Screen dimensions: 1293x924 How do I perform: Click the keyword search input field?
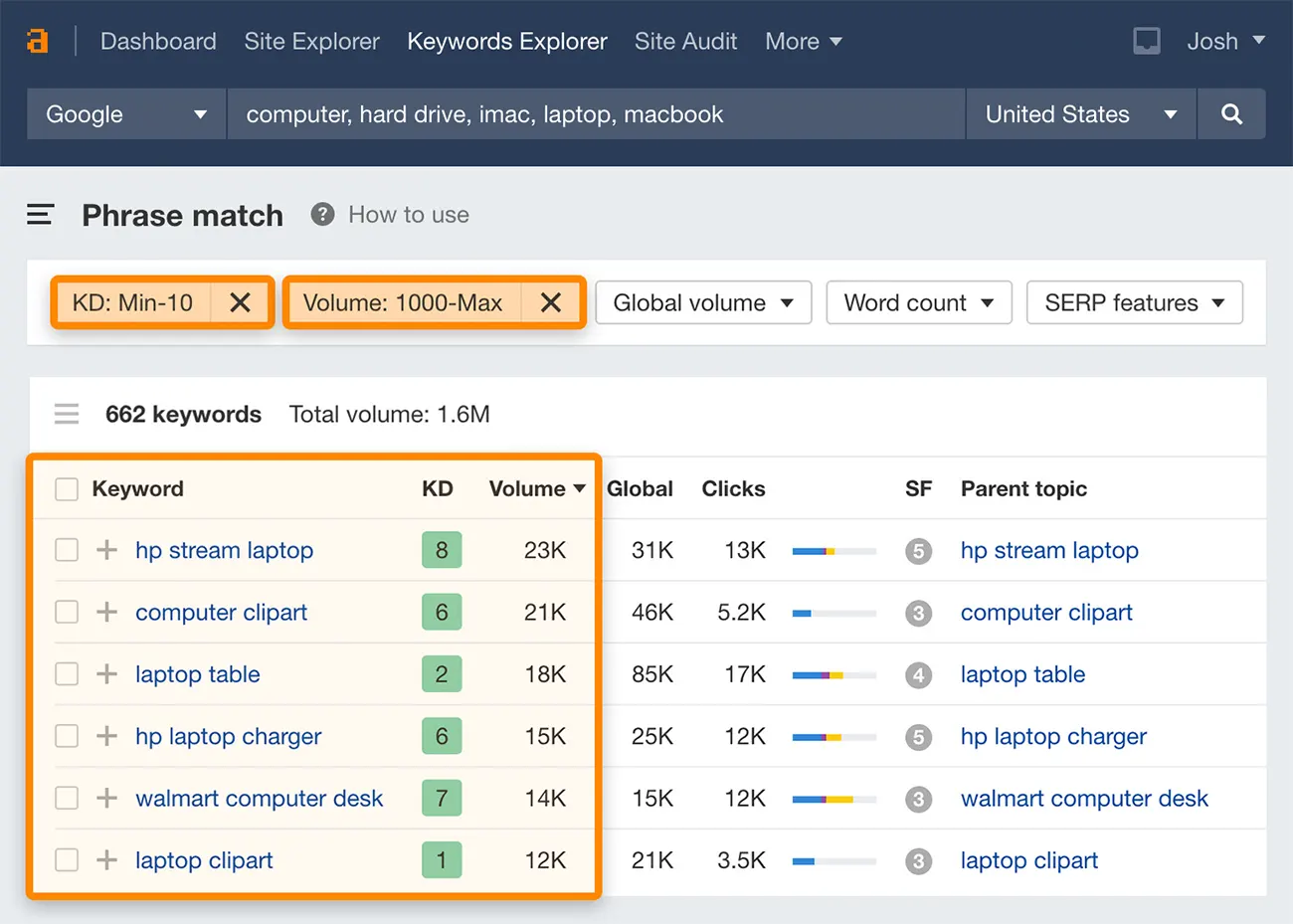click(595, 114)
